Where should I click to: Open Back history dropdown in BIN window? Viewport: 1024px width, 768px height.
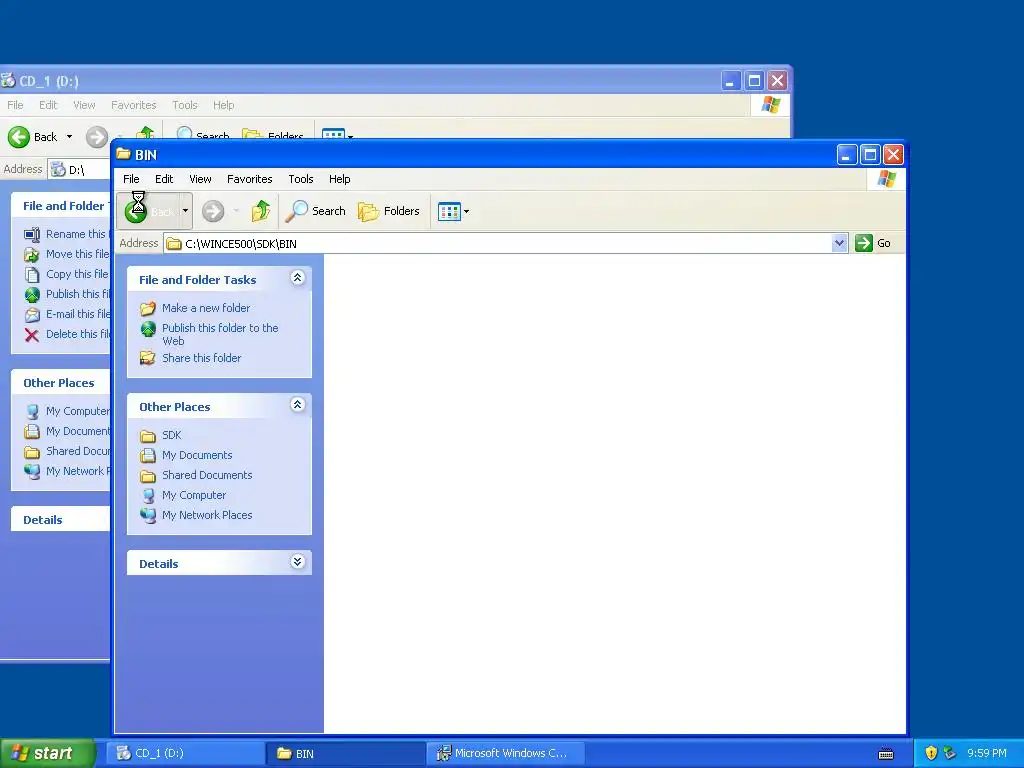tap(185, 211)
